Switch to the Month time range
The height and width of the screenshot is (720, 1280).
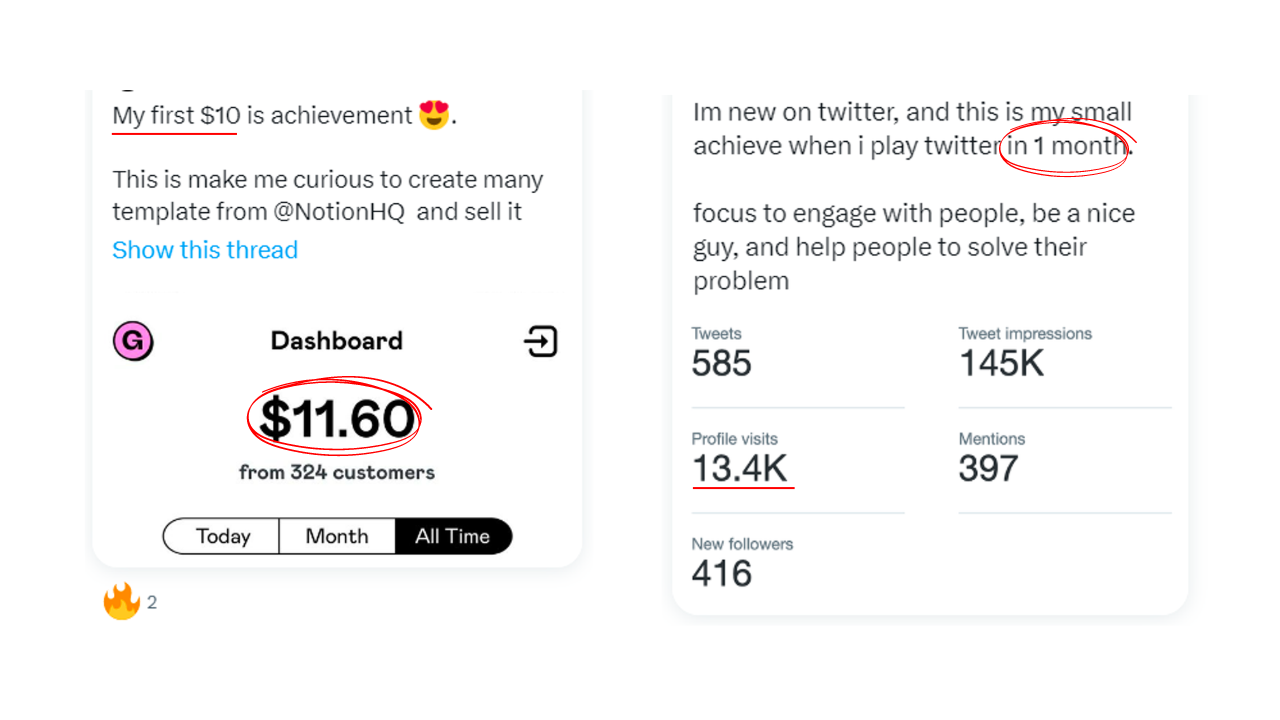point(337,536)
